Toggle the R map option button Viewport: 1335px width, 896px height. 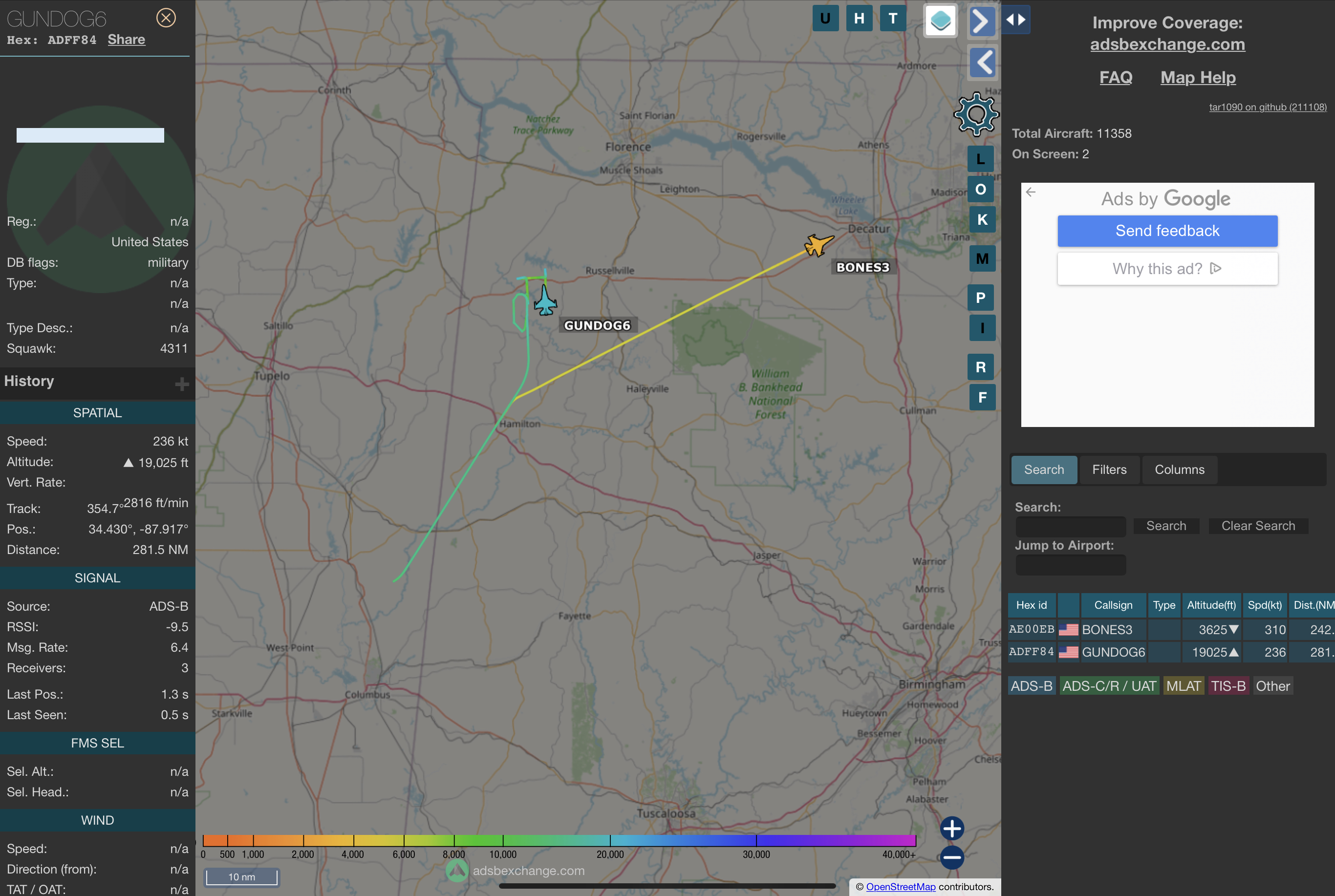pos(981,367)
